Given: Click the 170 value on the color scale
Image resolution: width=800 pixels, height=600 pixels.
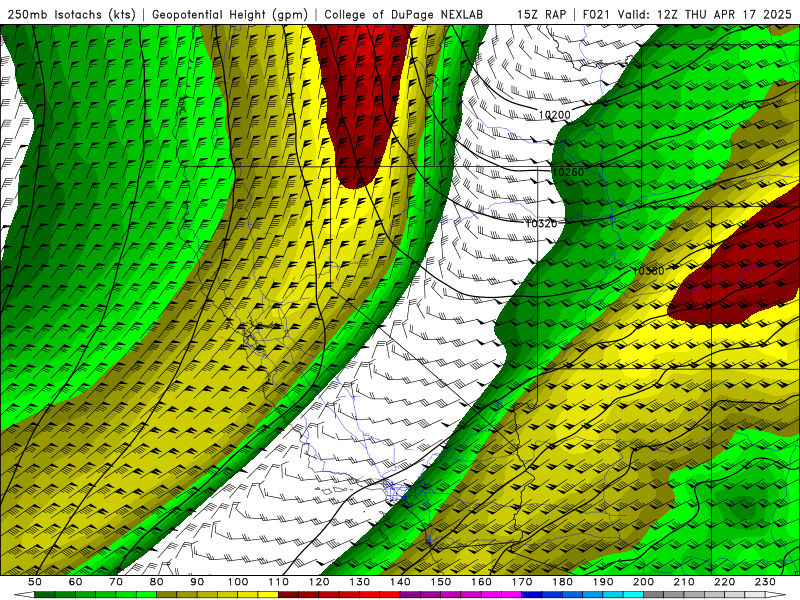Looking at the screenshot, I should click(522, 582).
